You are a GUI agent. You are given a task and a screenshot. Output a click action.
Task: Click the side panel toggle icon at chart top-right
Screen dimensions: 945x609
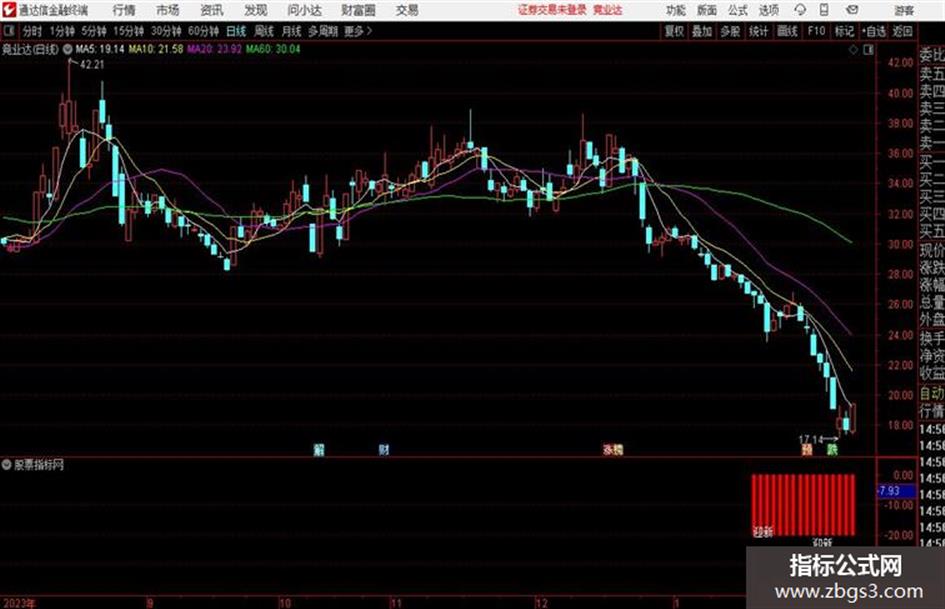(x=868, y=50)
